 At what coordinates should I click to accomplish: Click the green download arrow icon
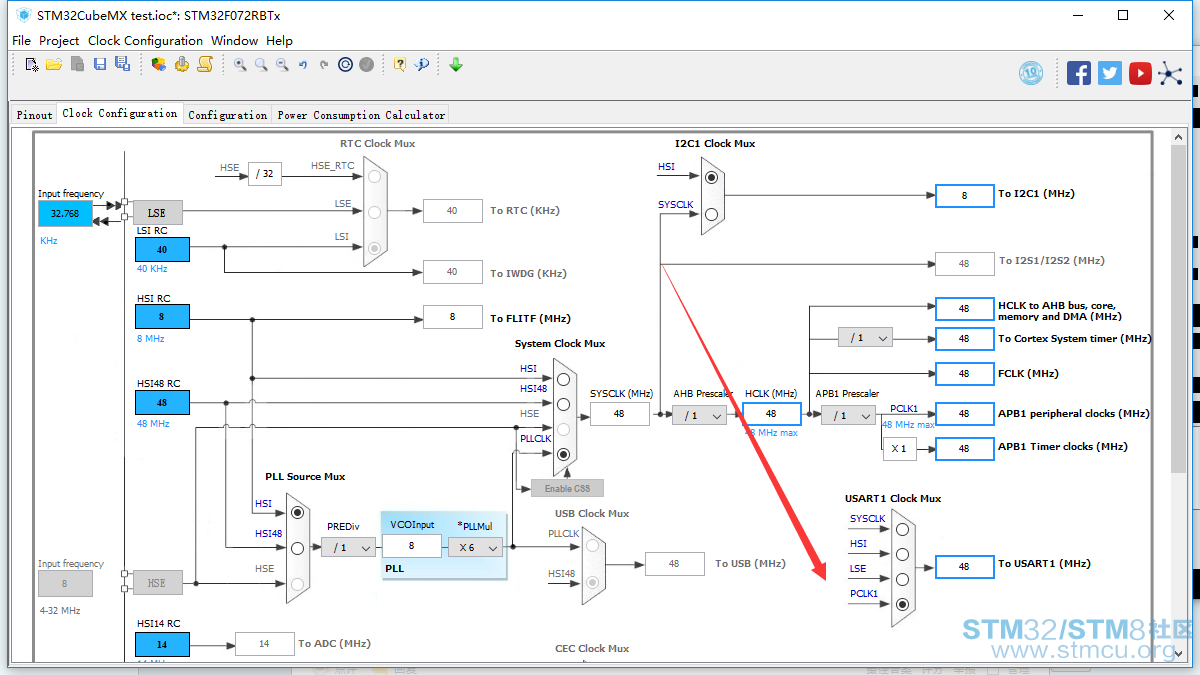[x=456, y=64]
